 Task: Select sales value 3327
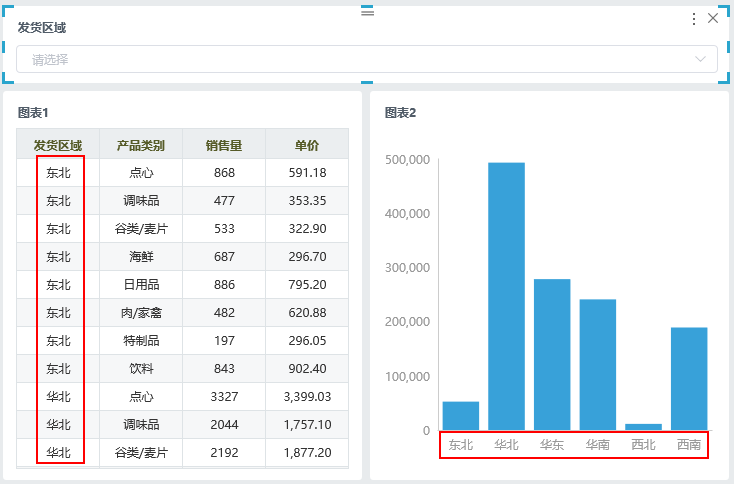pos(224,397)
